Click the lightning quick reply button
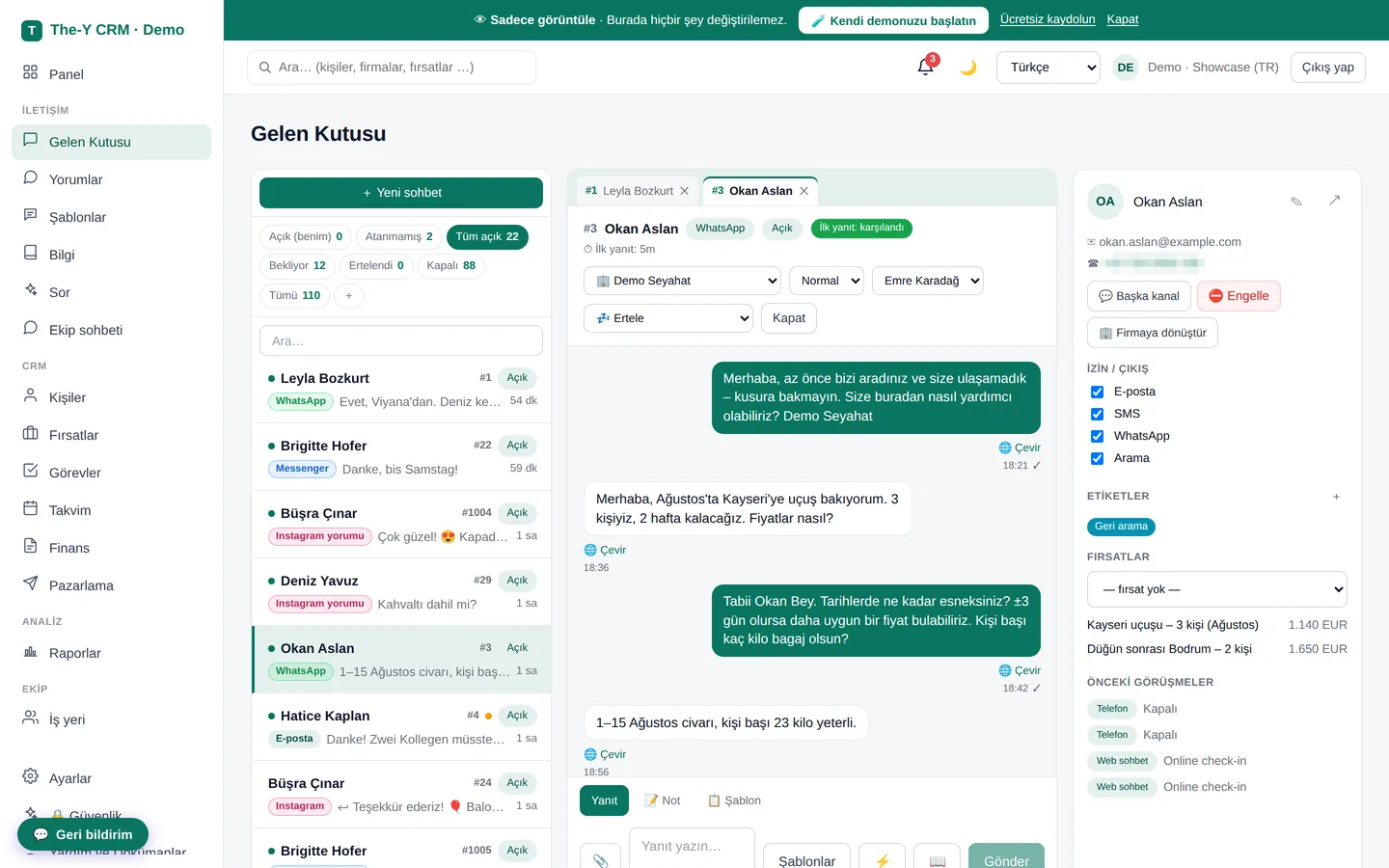This screenshot has width=1389, height=868. [882, 860]
